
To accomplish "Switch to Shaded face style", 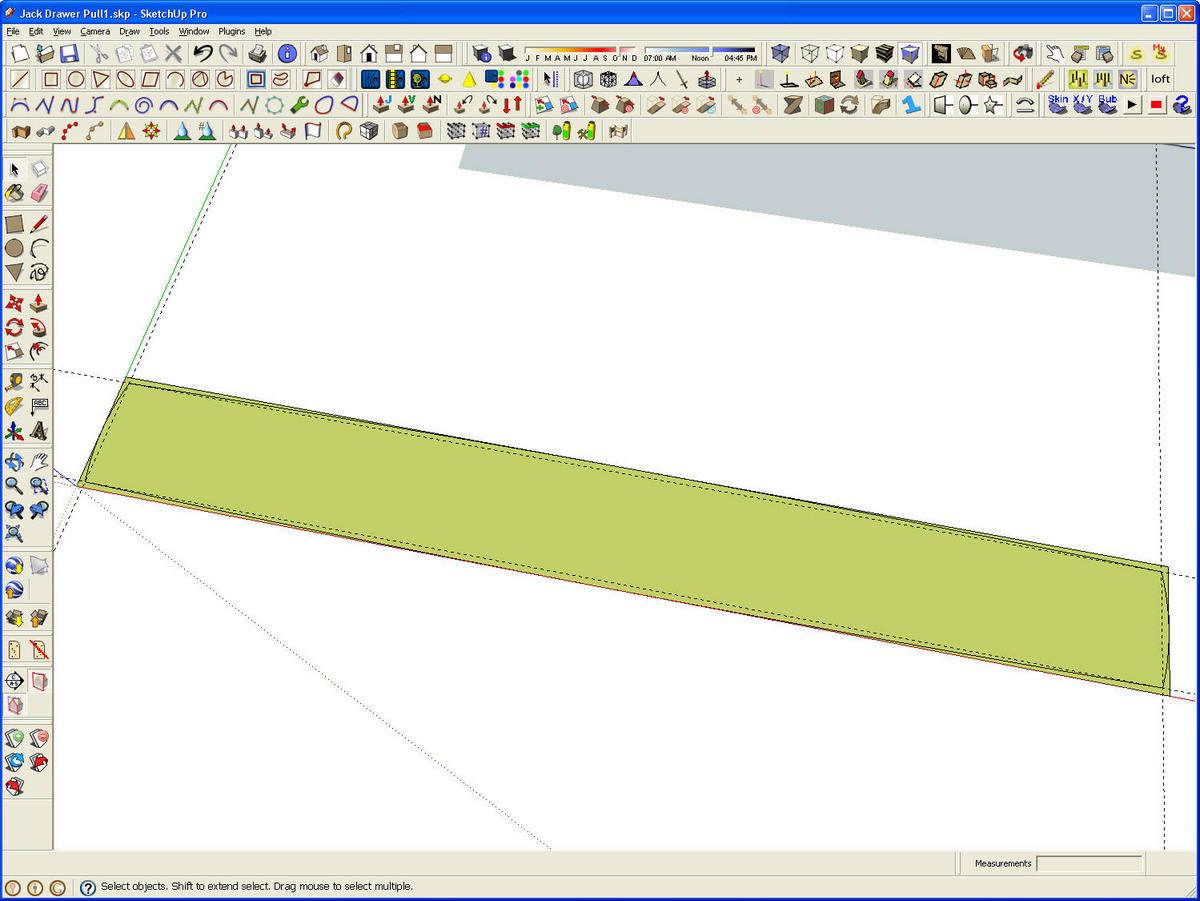I will coord(860,54).
